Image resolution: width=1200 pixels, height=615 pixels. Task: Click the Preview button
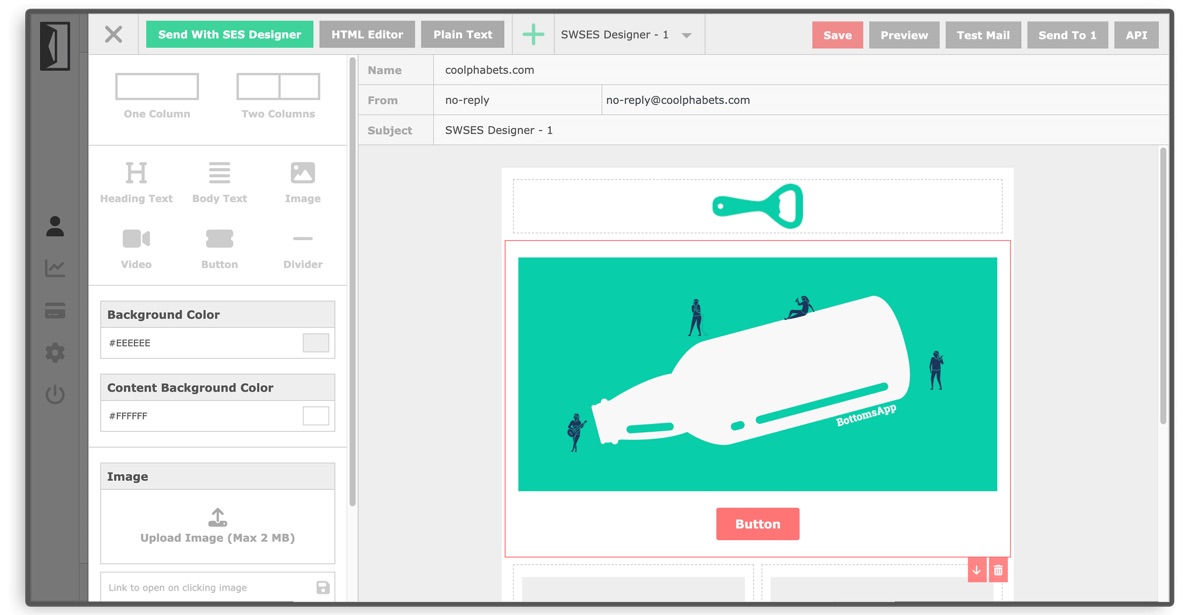click(x=904, y=35)
